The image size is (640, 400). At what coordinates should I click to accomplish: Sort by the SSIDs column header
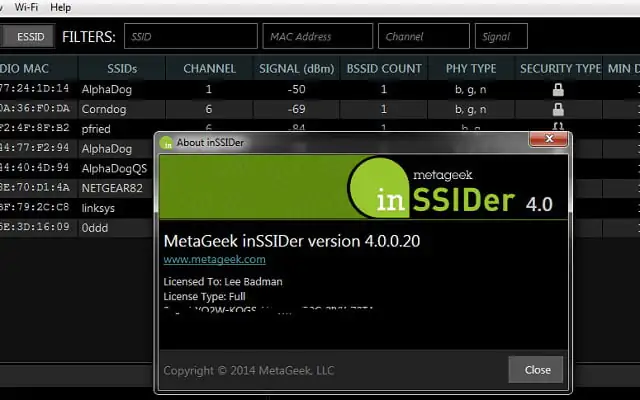pos(122,68)
